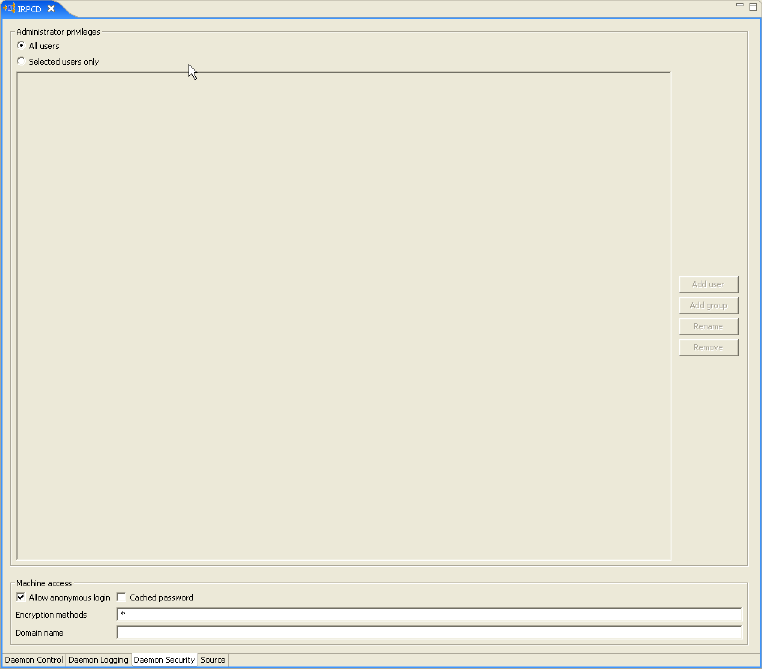The height and width of the screenshot is (669, 762).
Task: Select the Daemon Security tab
Action: tap(164, 660)
